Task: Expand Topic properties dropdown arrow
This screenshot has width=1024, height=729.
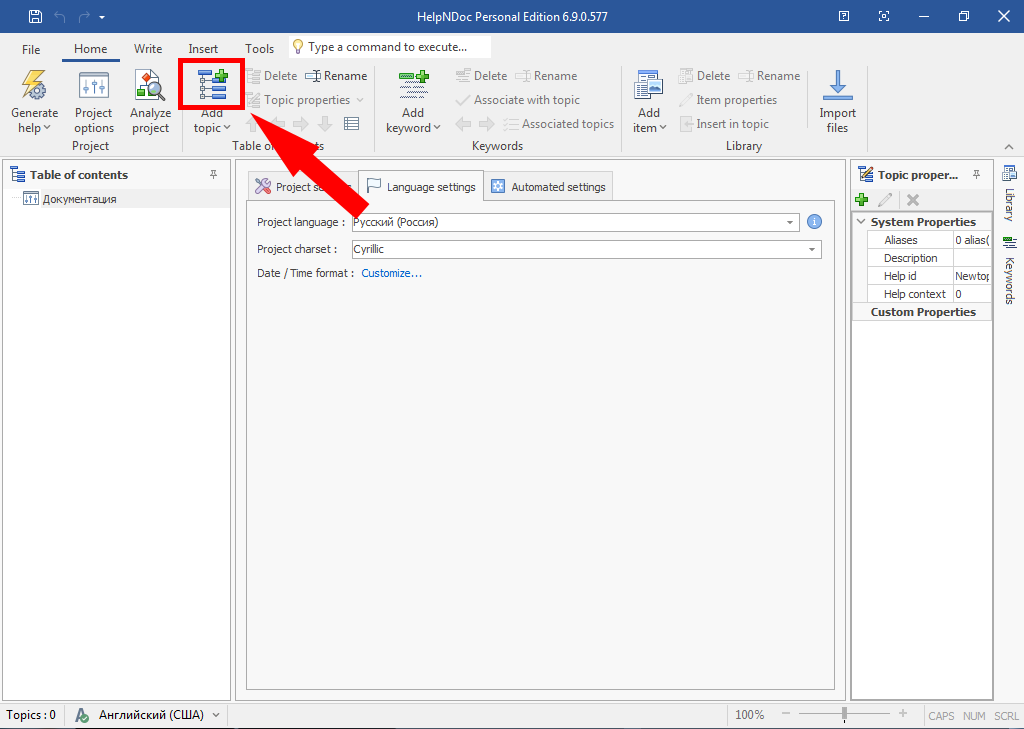Action: pyautogui.click(x=360, y=100)
